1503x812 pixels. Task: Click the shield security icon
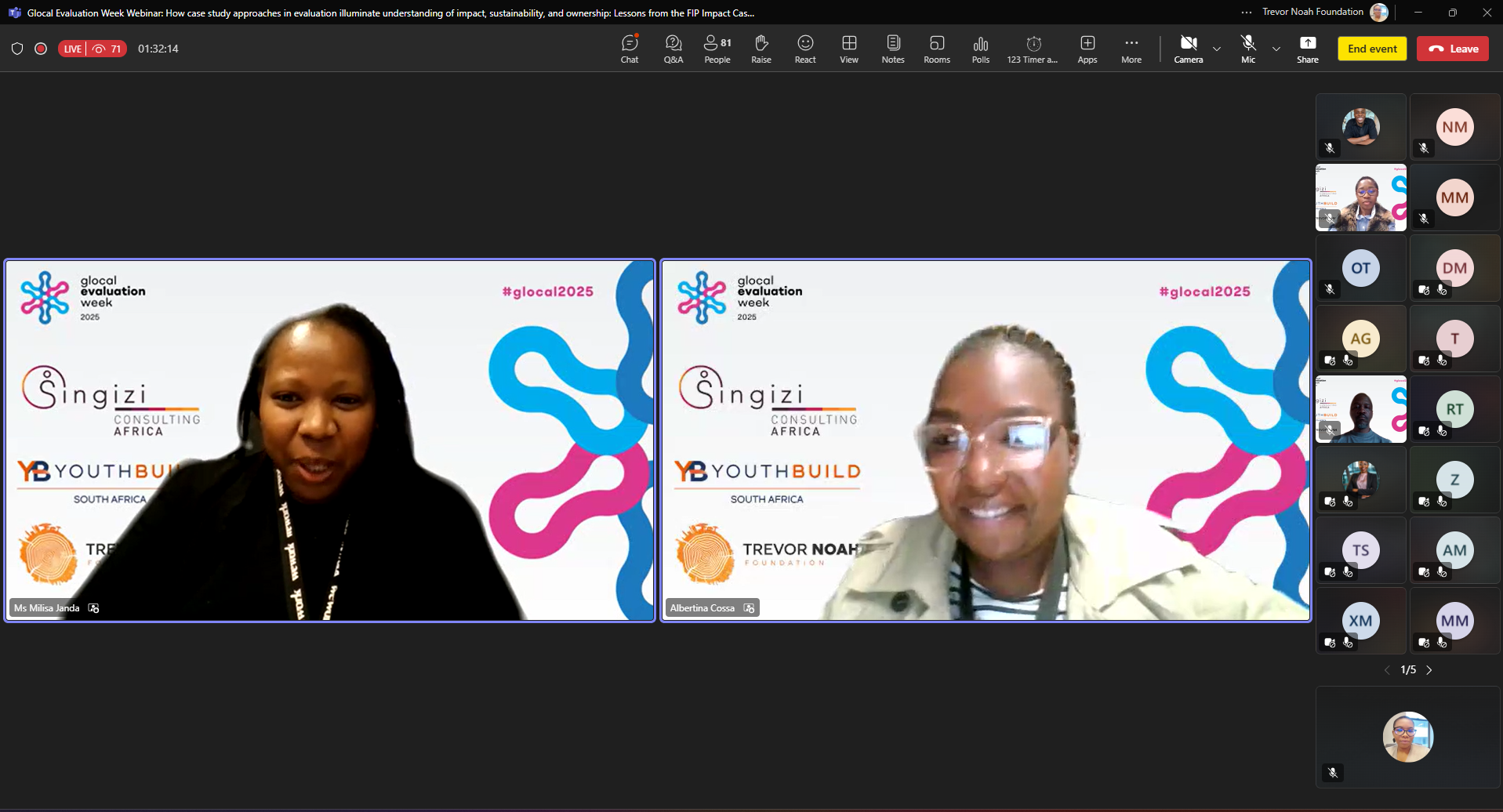click(x=17, y=49)
